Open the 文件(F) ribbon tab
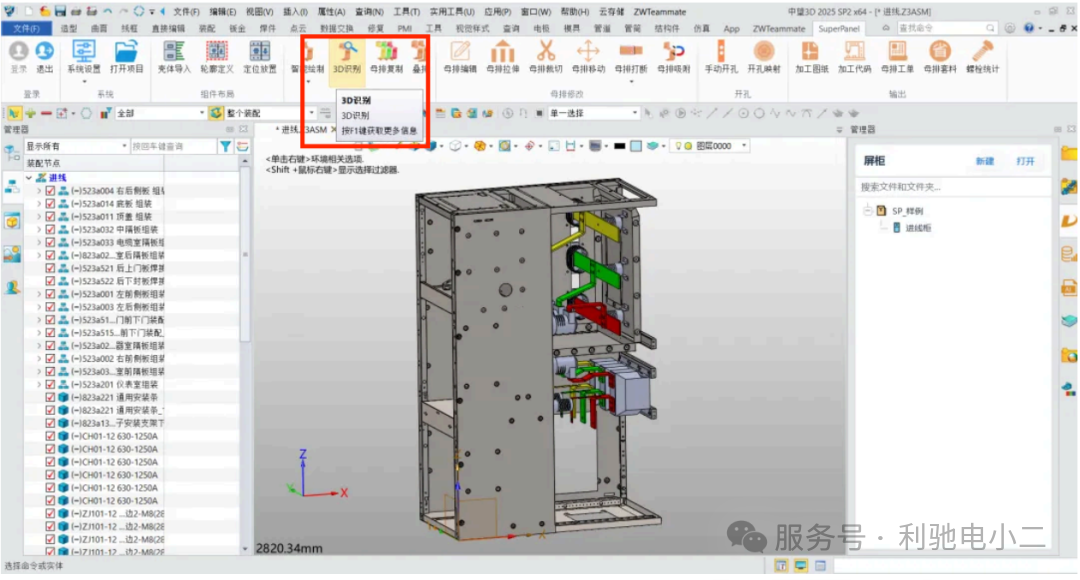The height and width of the screenshot is (580, 1080). [26, 28]
